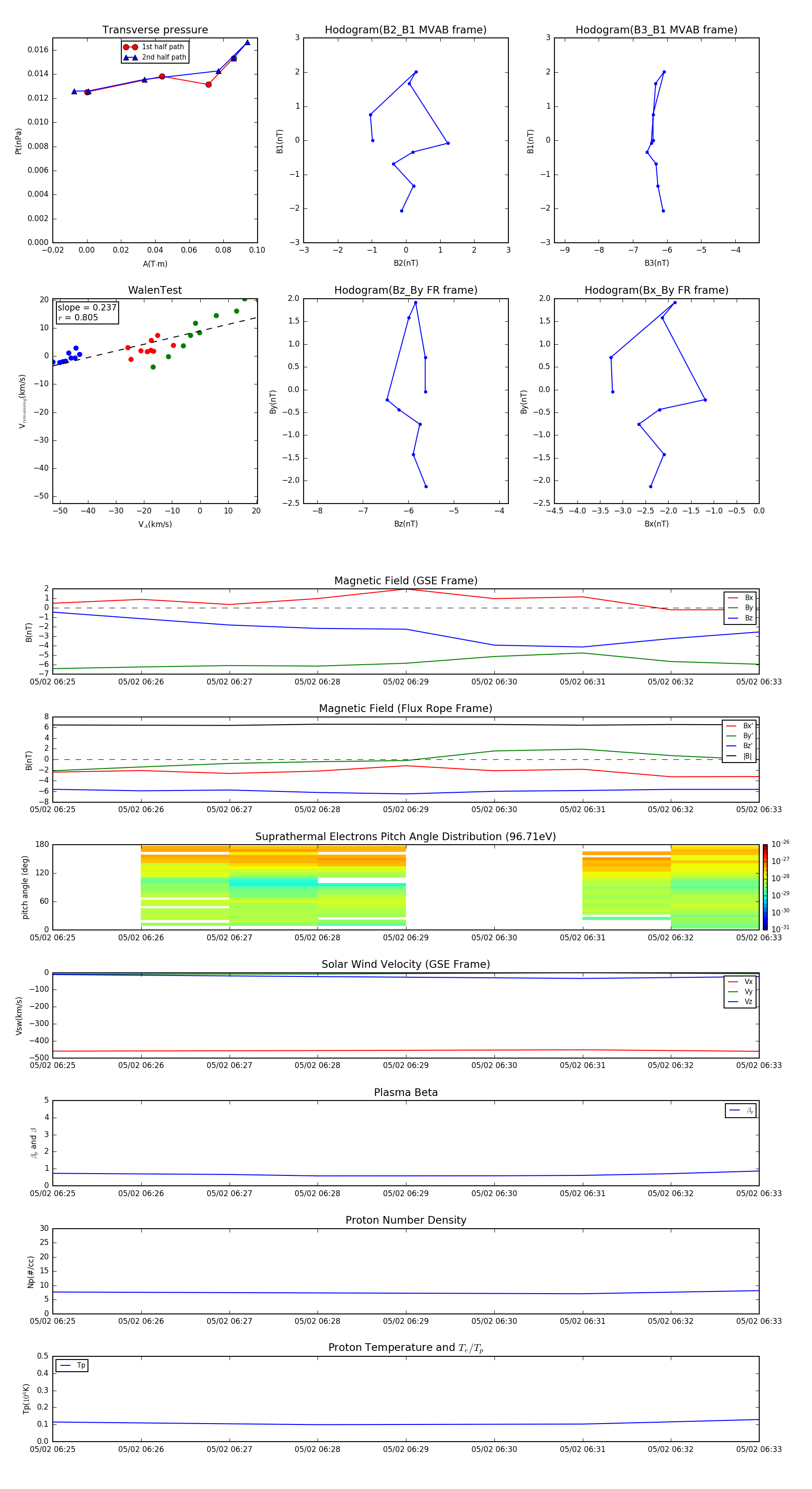Click the pitch angle plot colorbar
The height and width of the screenshot is (1489, 812).
coord(765,887)
